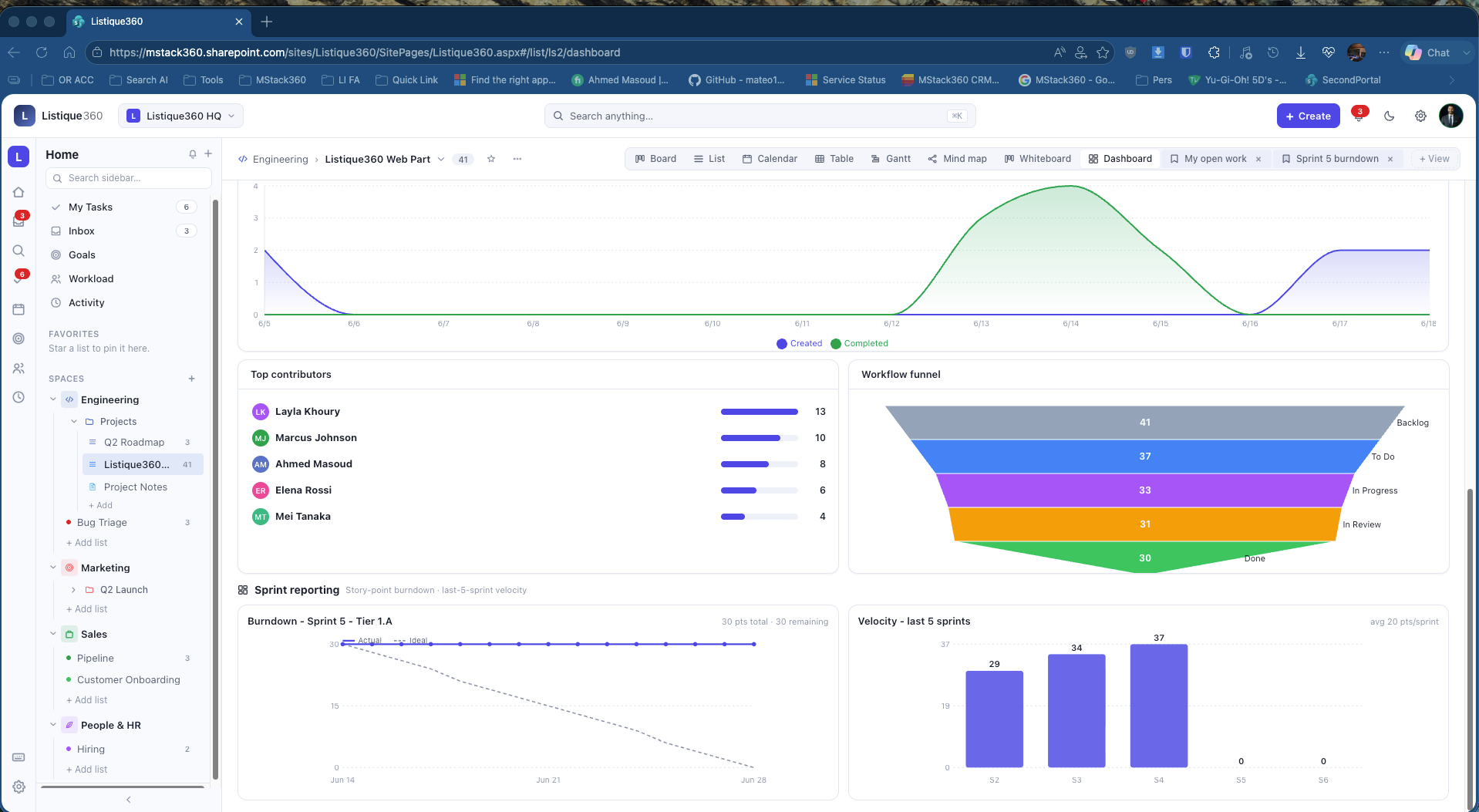
Task: Collapse the Sales space
Action: click(53, 634)
